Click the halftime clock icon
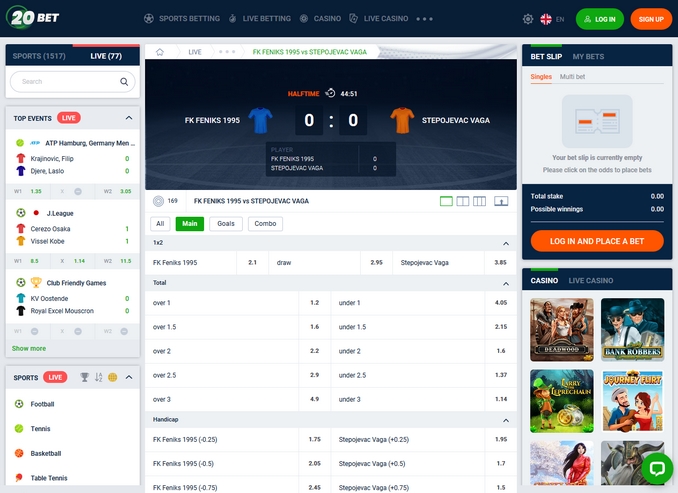This screenshot has width=678, height=493. click(x=330, y=93)
